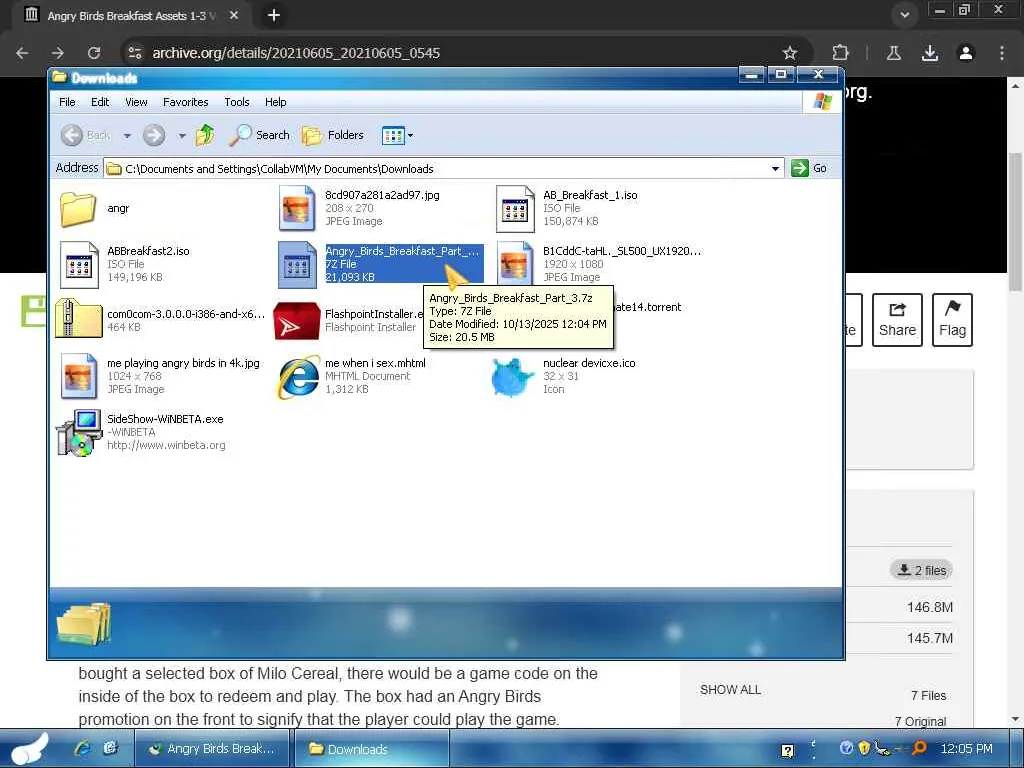Select the 'me when i sex.mhtml' icon
The height and width of the screenshot is (768, 1024).
(x=297, y=377)
